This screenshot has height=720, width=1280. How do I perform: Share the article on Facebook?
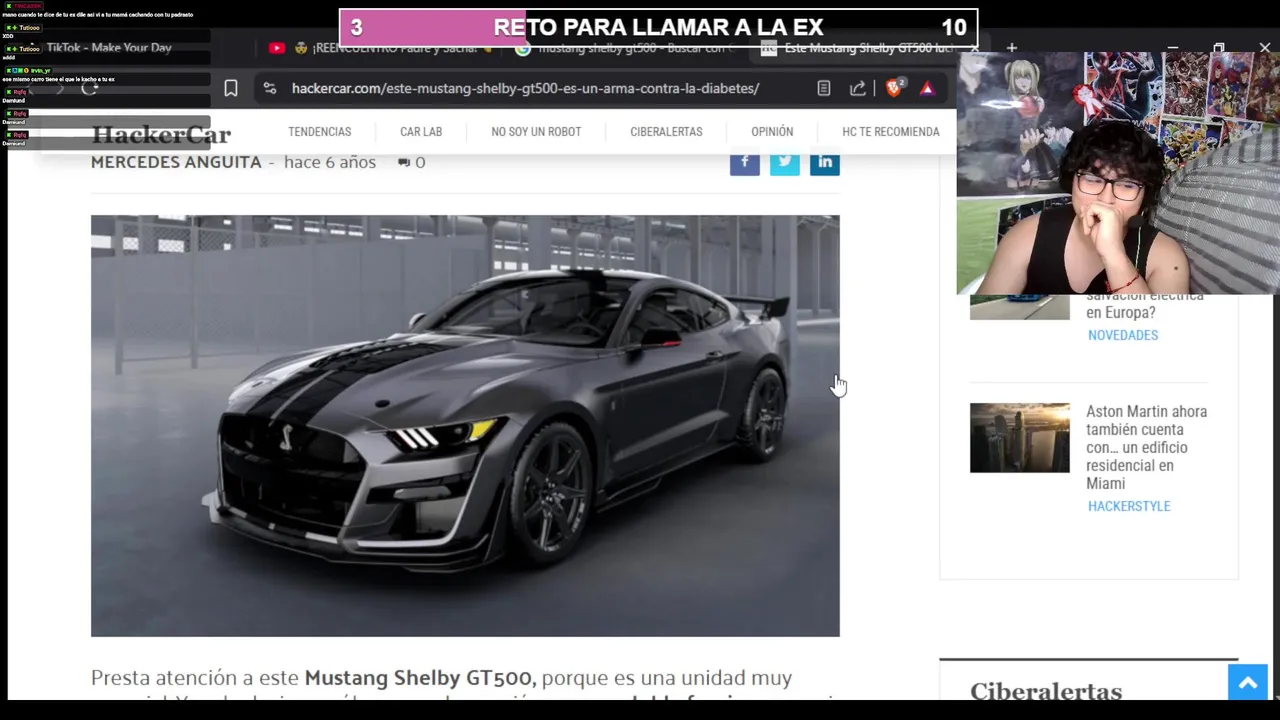tap(745, 162)
